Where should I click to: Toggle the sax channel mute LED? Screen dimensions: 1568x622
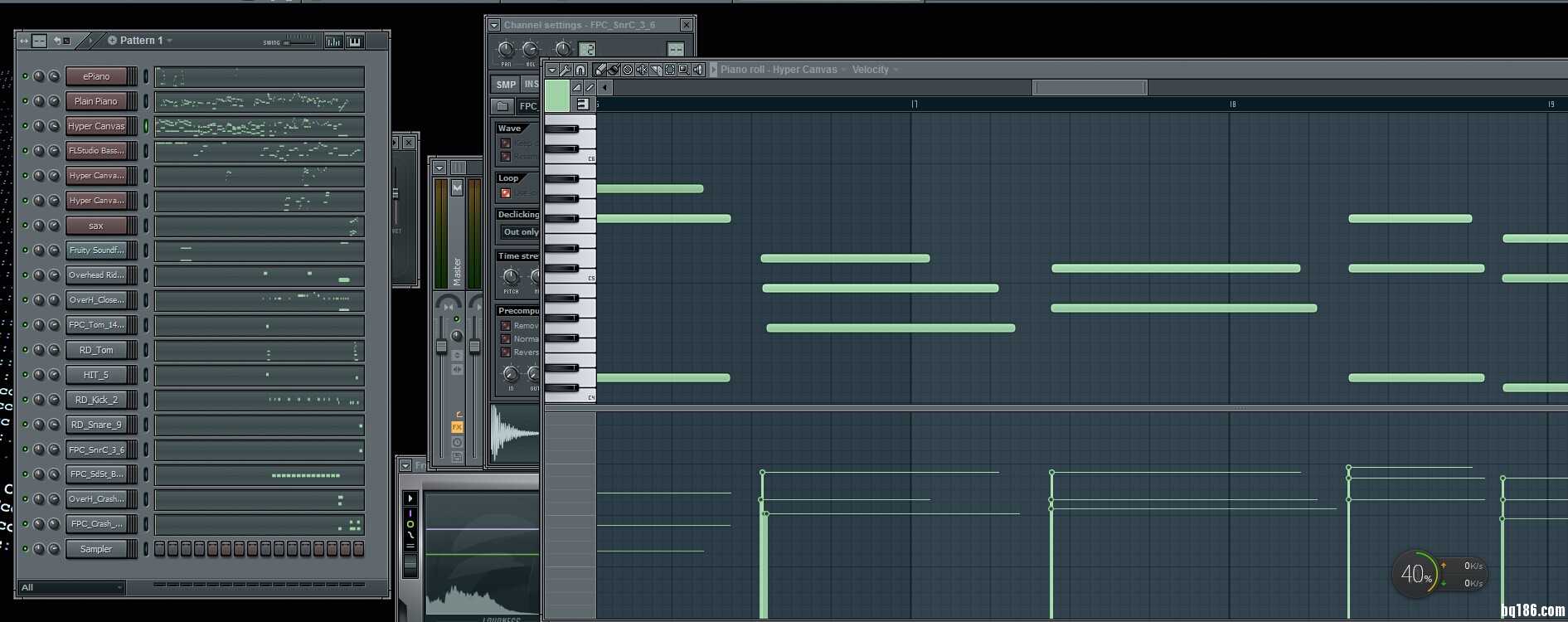point(25,226)
